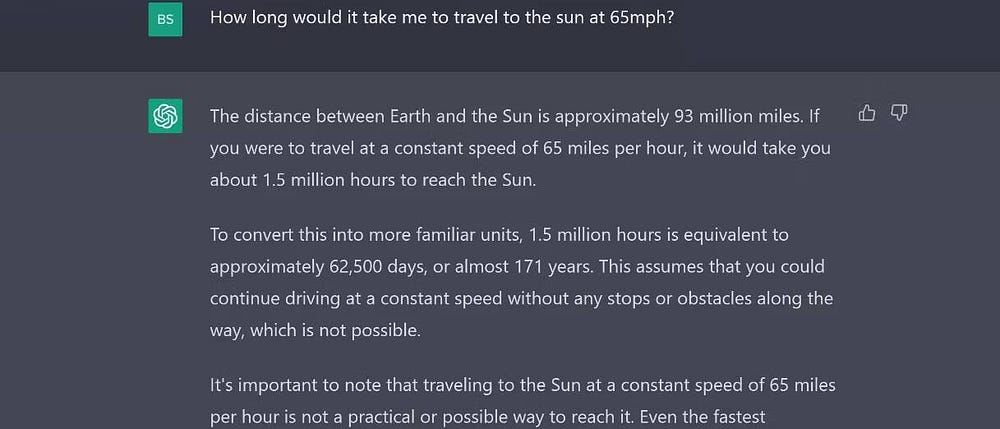This screenshot has height=429, width=1000.
Task: Dislike the response with thumbs down
Action: (x=898, y=113)
